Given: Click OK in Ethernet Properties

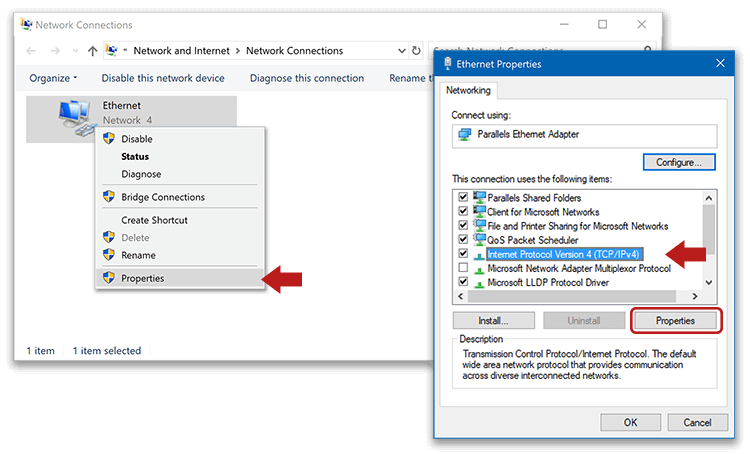Looking at the screenshot, I should pyautogui.click(x=630, y=422).
